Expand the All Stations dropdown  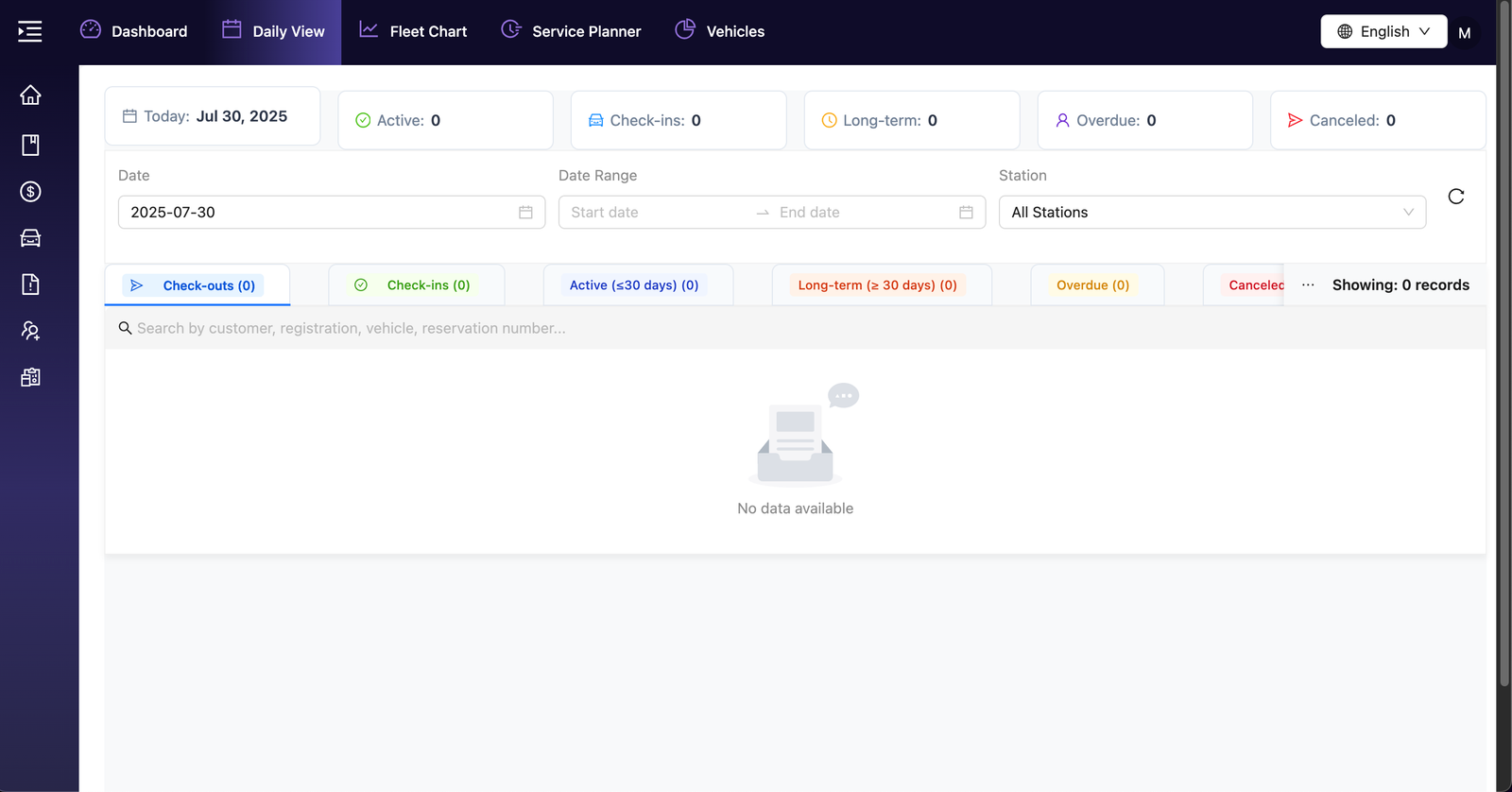pyautogui.click(x=1211, y=213)
